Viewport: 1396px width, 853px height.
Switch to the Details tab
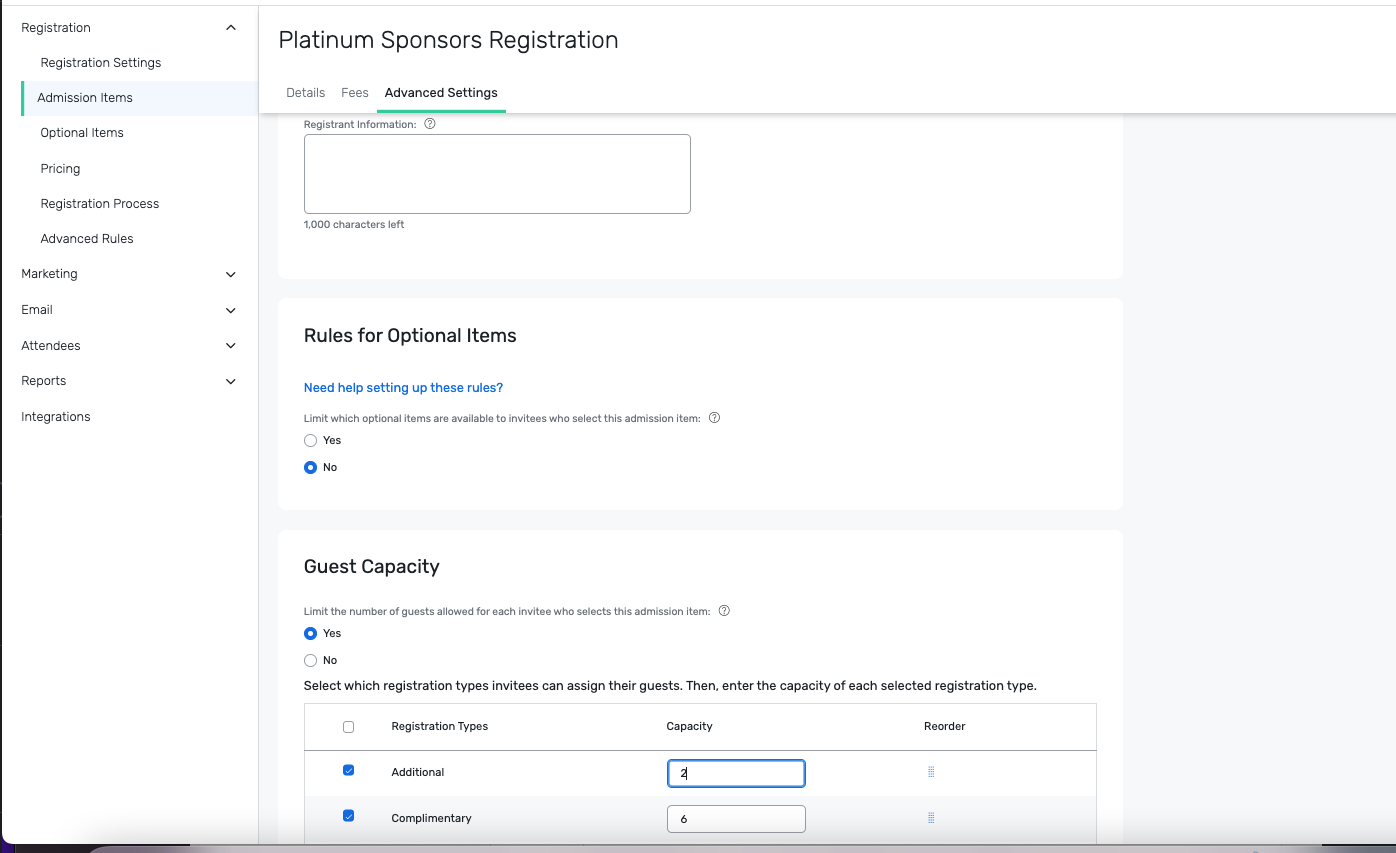click(x=305, y=93)
